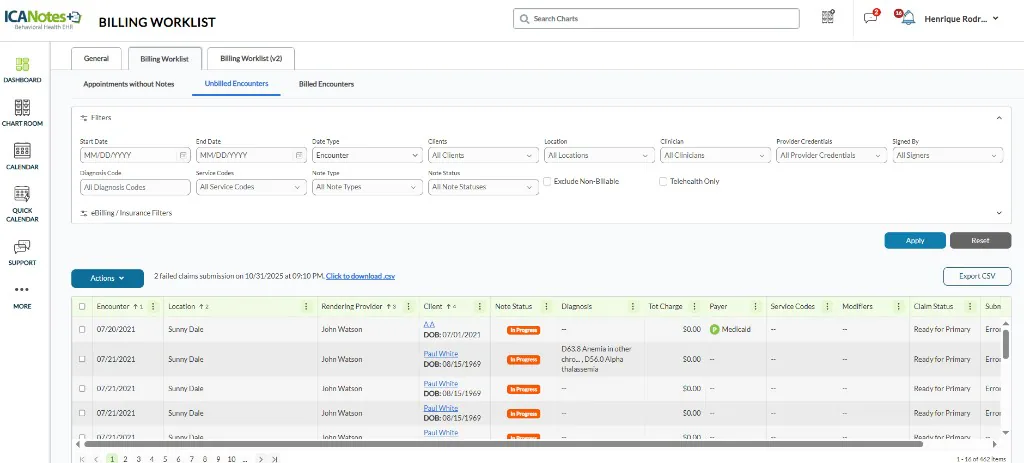The height and width of the screenshot is (463, 1024).
Task: Switch to the Billing Worklist (v2) tab
Action: [251, 58]
